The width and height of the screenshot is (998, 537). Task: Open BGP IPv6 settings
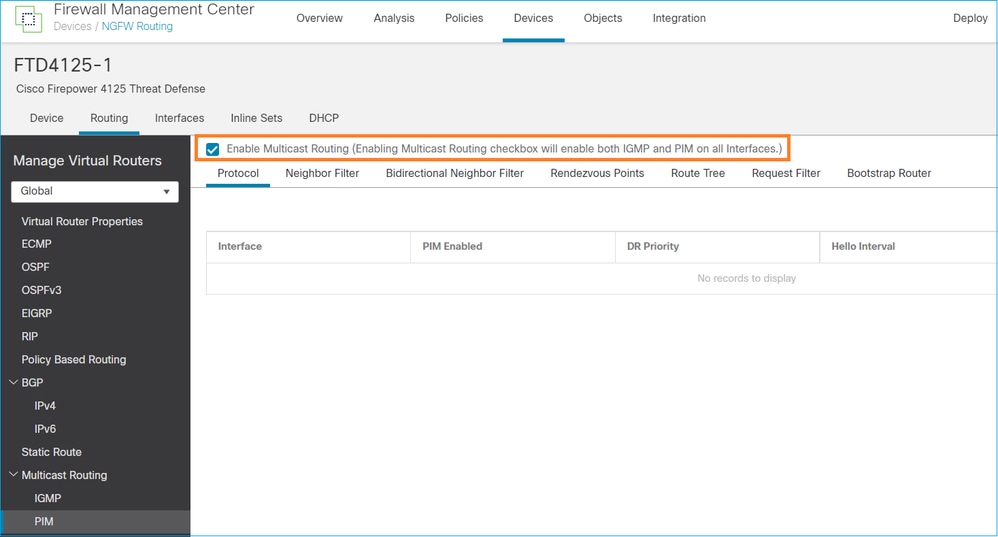(45, 429)
